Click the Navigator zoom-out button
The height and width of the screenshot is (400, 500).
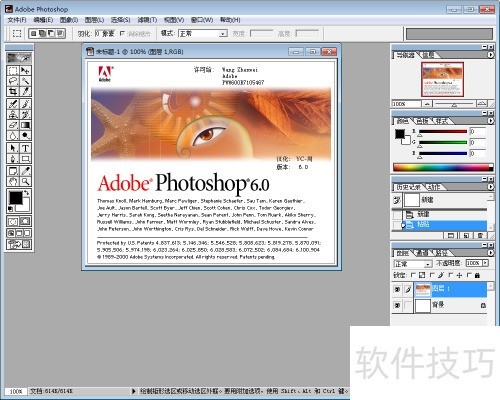click(x=427, y=104)
